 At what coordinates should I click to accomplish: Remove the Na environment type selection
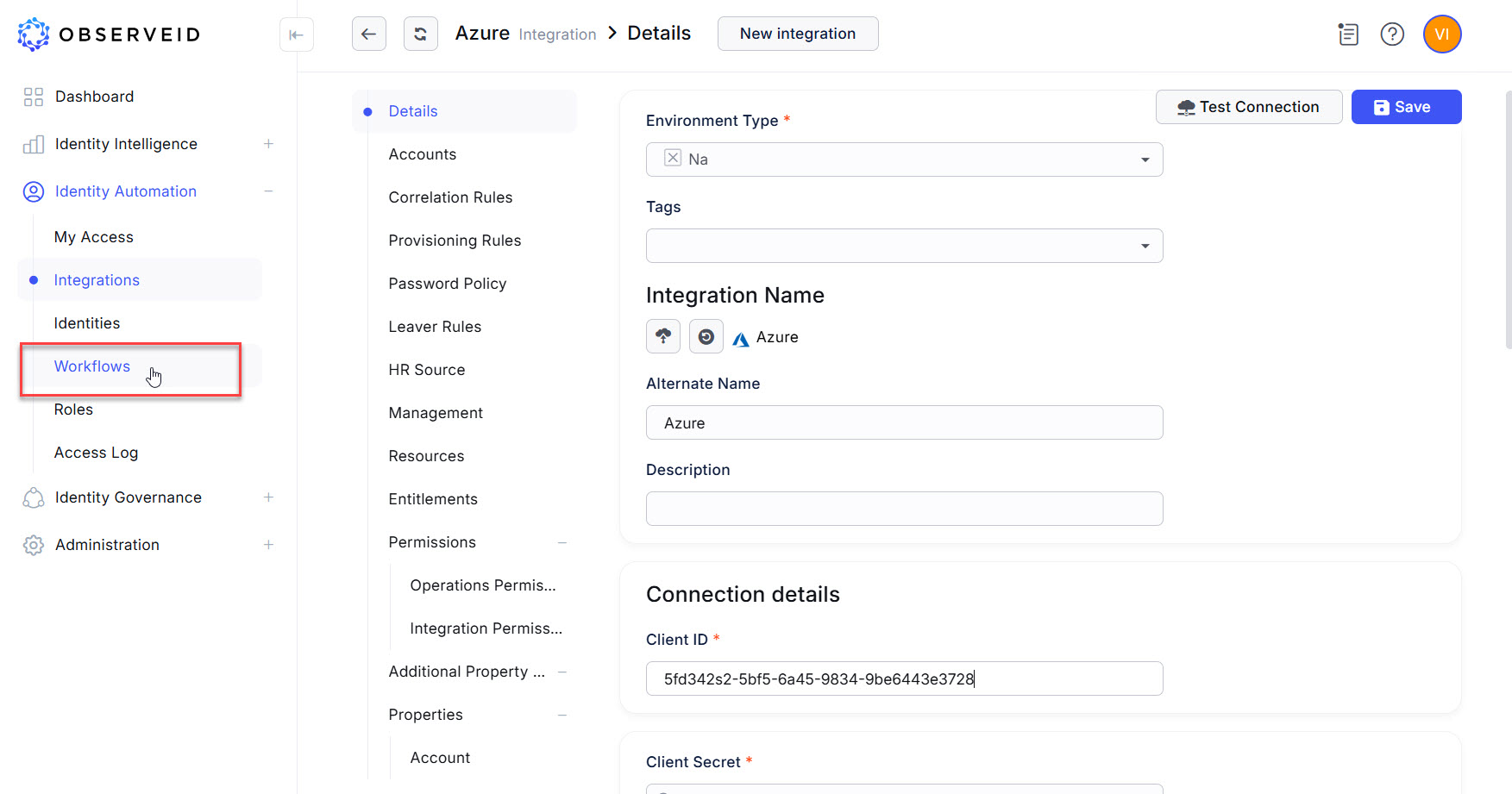coord(673,158)
